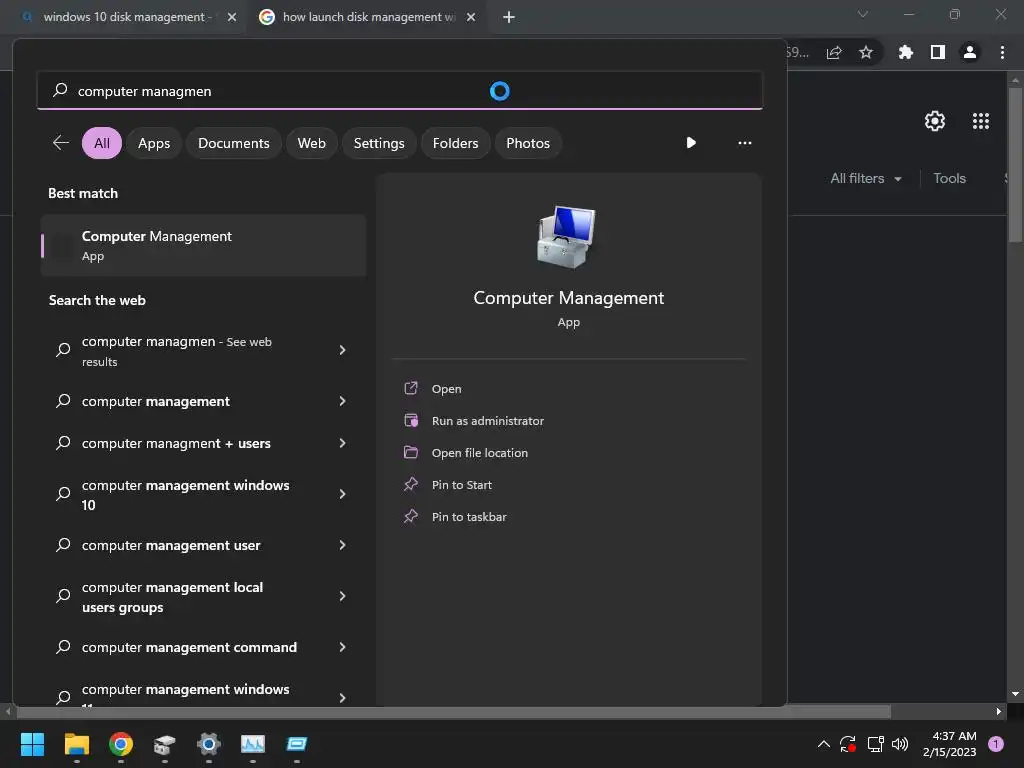
Task: Click the Pin to taskbar pin icon
Action: [x=411, y=517]
